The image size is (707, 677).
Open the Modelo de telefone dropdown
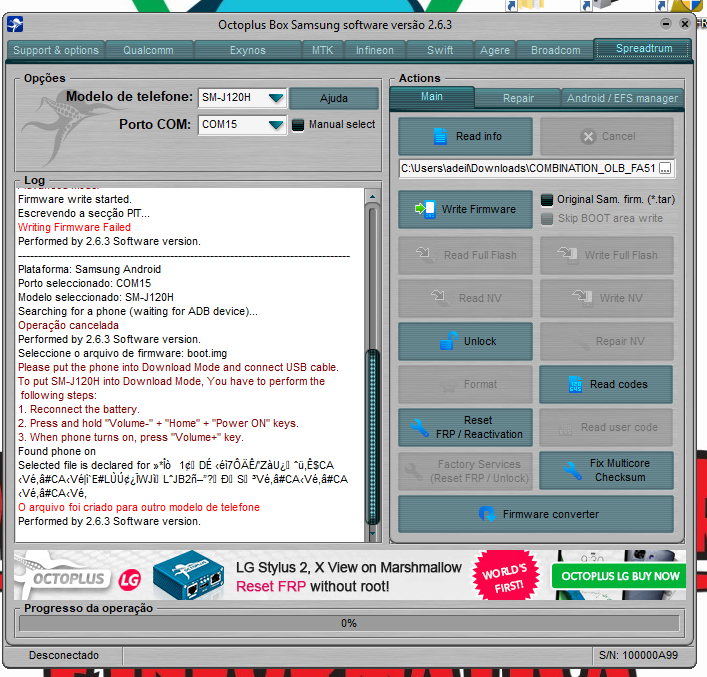(276, 98)
